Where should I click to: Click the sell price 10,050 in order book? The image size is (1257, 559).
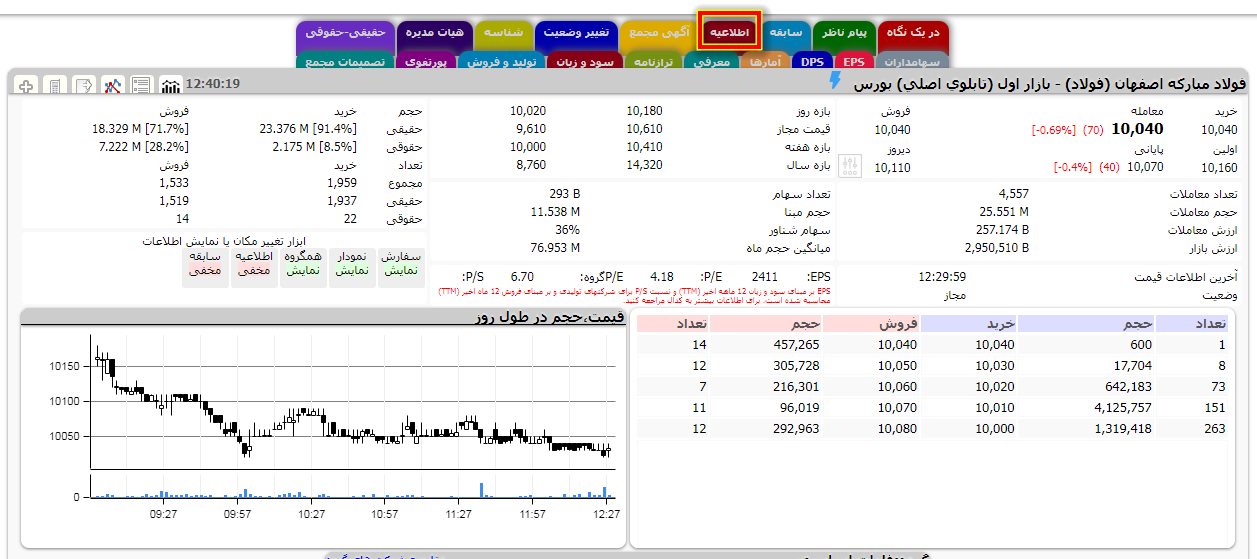(896, 366)
